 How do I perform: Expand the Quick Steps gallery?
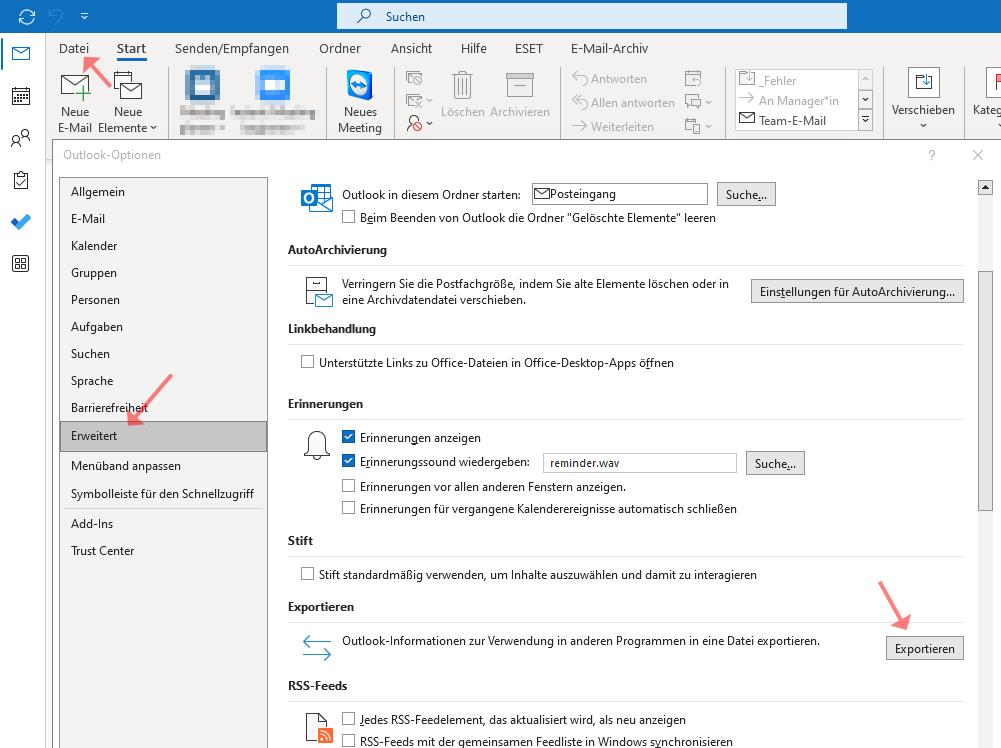click(866, 120)
